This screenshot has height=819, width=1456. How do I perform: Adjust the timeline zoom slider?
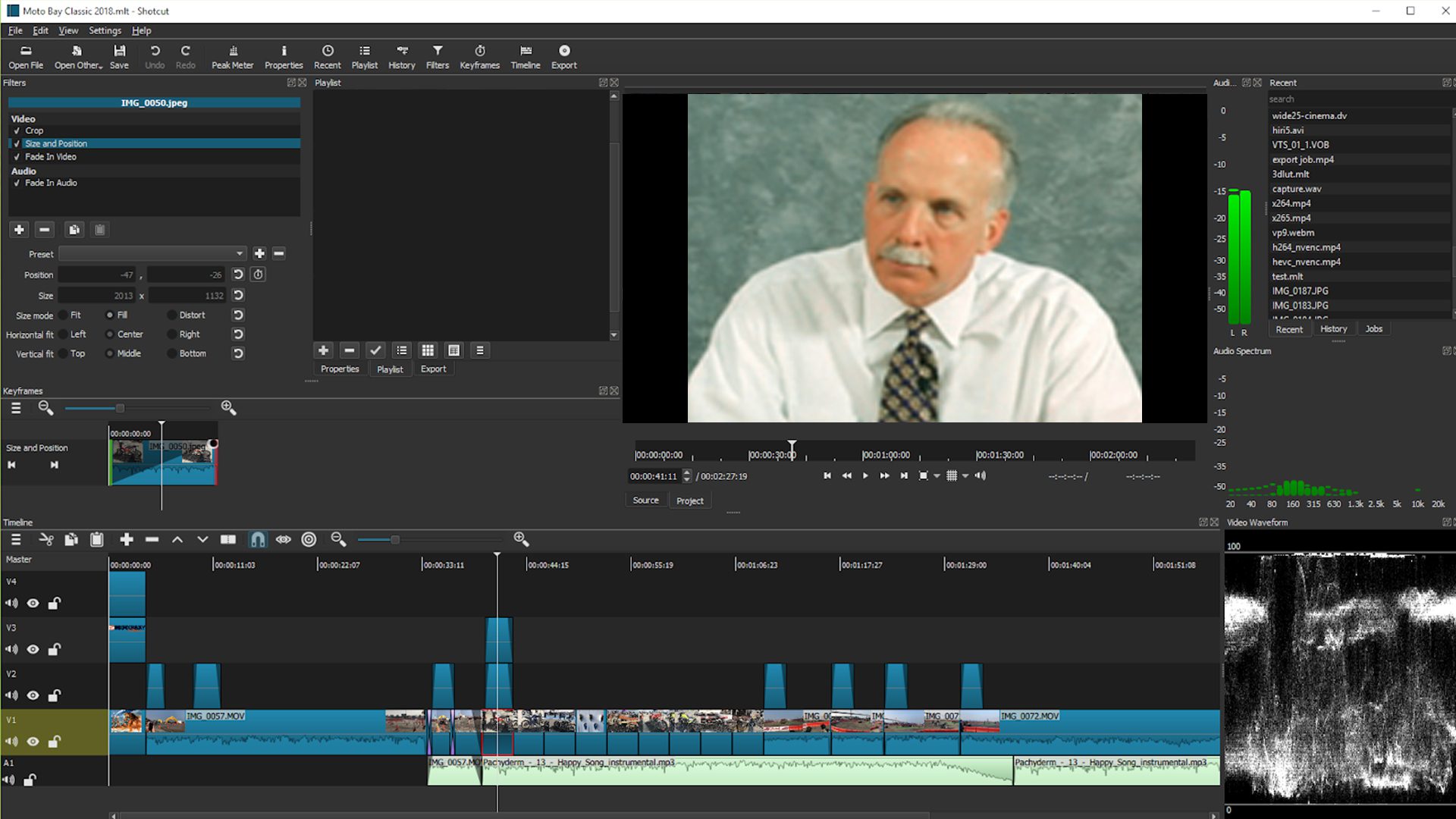pos(394,539)
